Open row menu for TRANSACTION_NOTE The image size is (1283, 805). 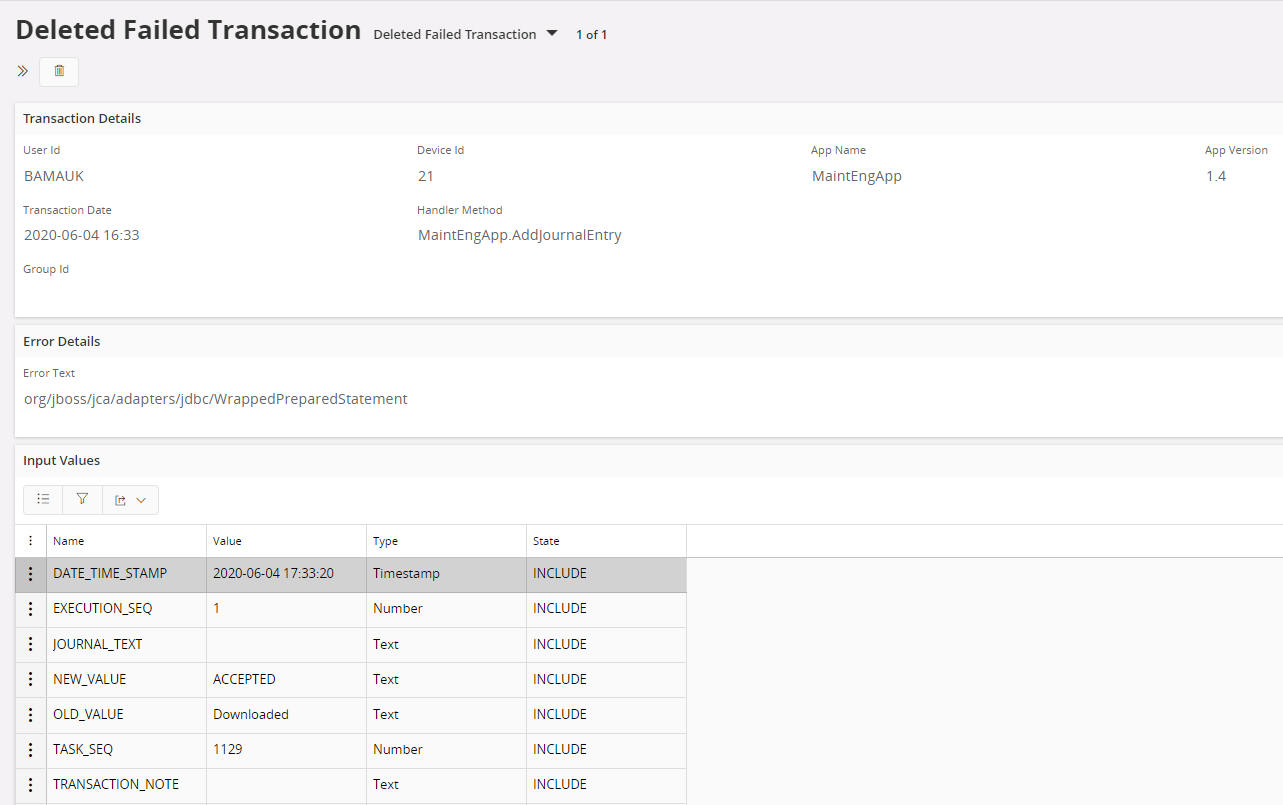(31, 784)
